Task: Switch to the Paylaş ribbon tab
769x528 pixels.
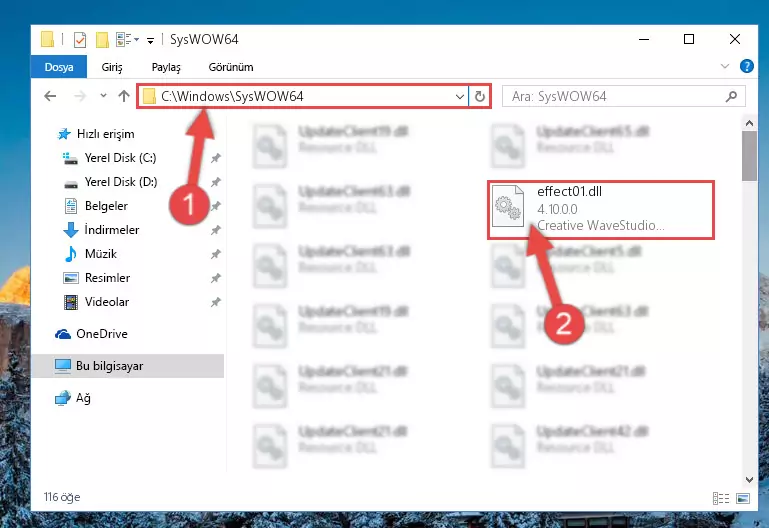Action: (166, 67)
